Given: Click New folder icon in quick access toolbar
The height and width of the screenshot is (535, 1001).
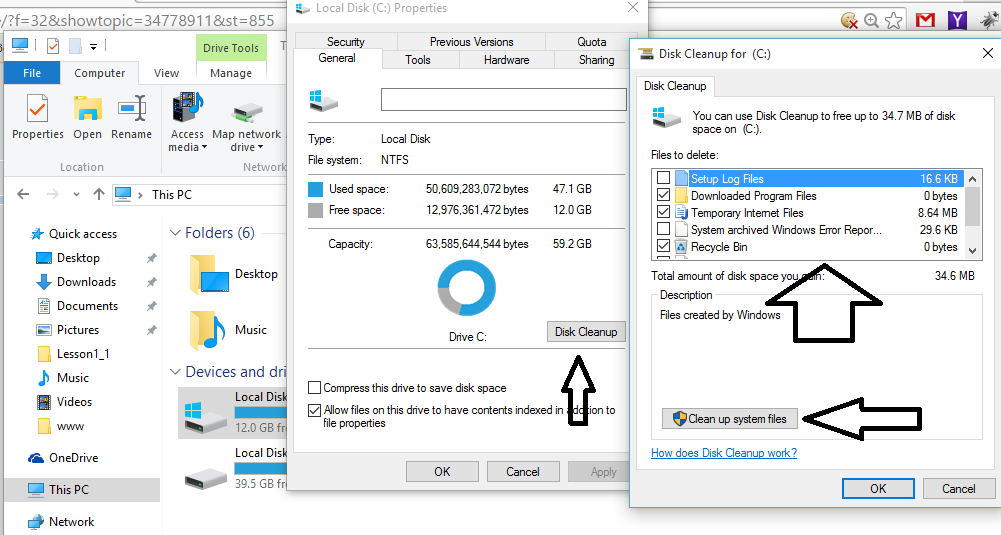Looking at the screenshot, I should [x=75, y=46].
